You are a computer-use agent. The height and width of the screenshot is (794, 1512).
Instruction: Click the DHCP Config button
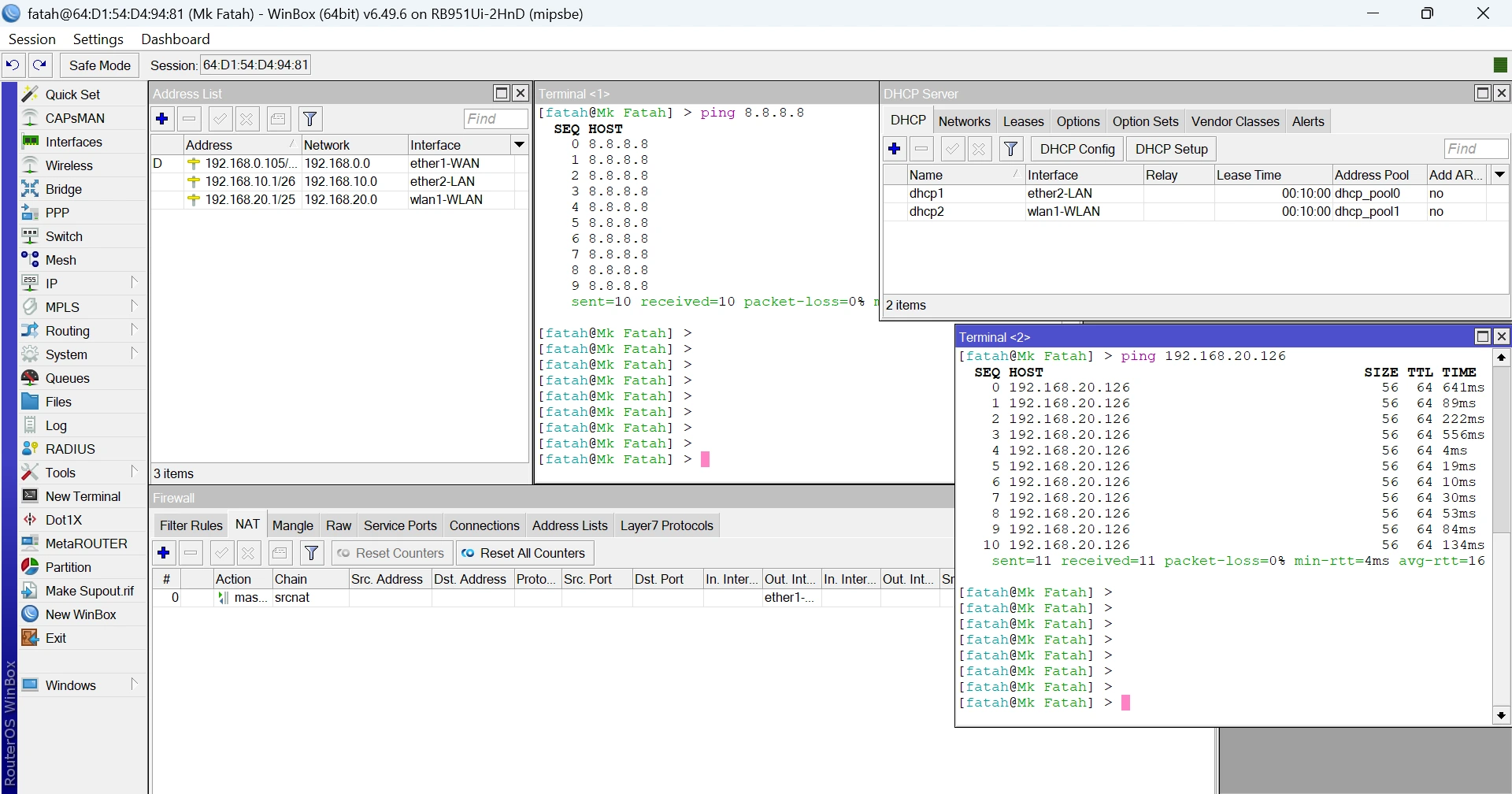point(1077,149)
